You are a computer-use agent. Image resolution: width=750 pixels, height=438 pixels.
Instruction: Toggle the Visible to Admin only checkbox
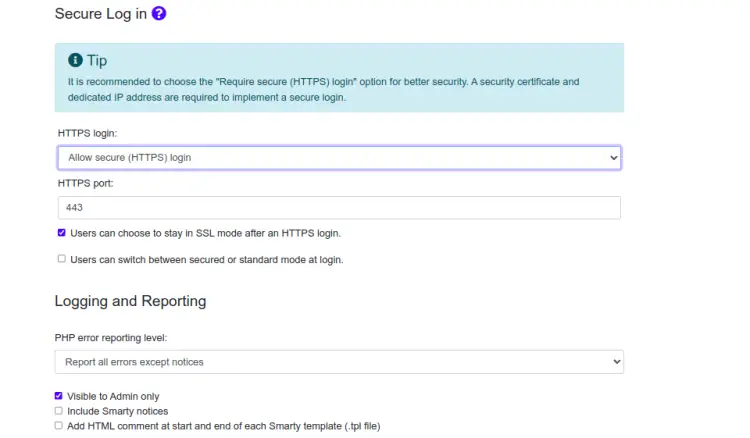(59, 396)
